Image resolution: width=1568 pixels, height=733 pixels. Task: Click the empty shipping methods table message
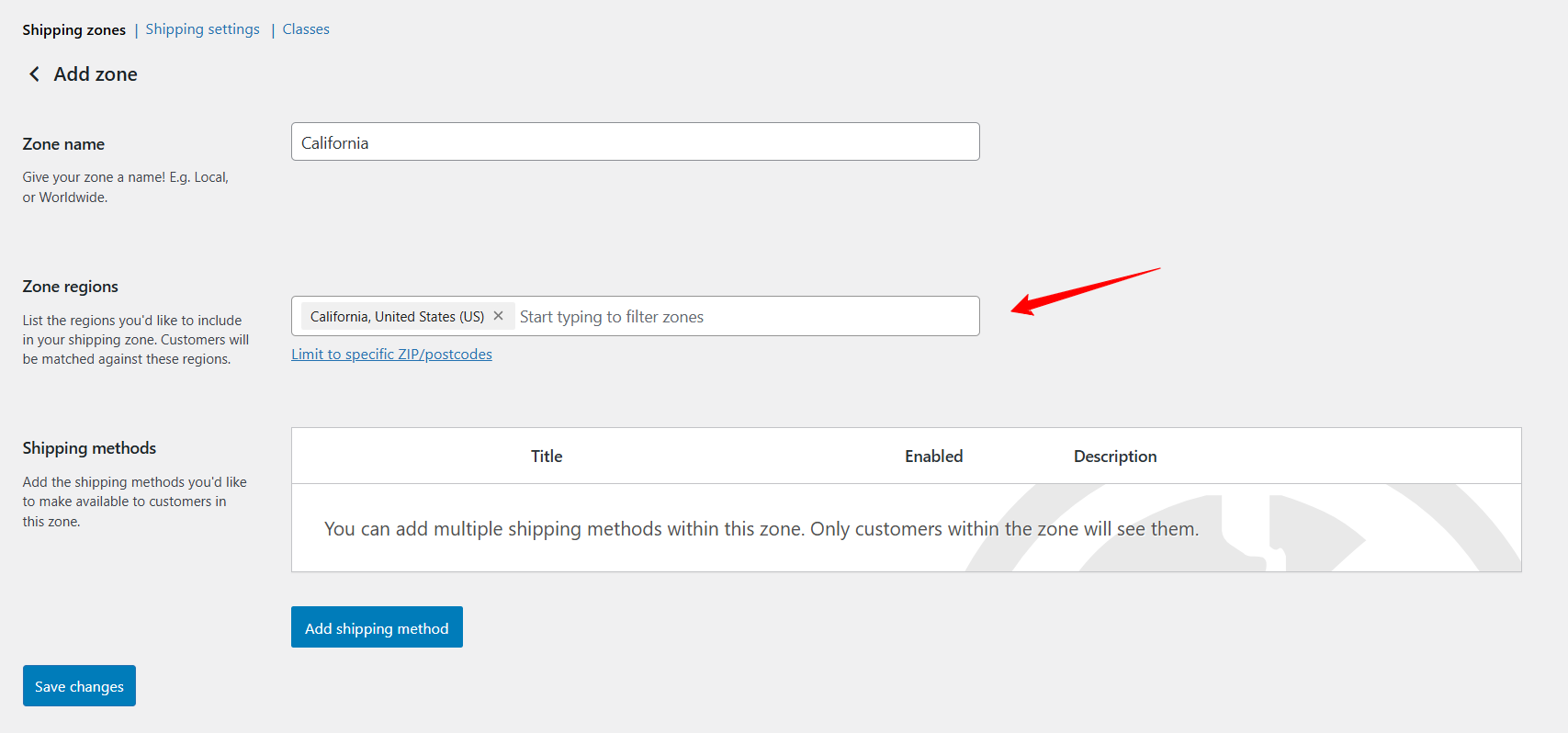pyautogui.click(x=761, y=529)
